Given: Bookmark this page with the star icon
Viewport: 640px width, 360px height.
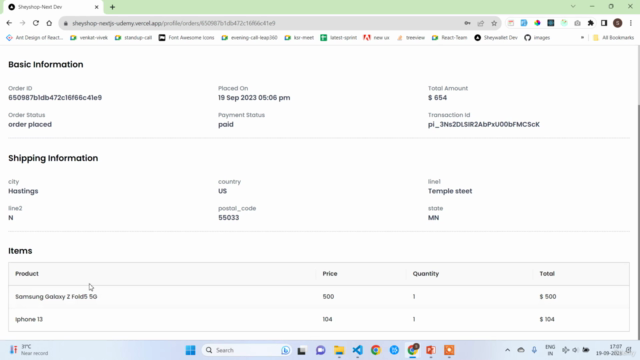Looking at the screenshot, I should (x=494, y=23).
